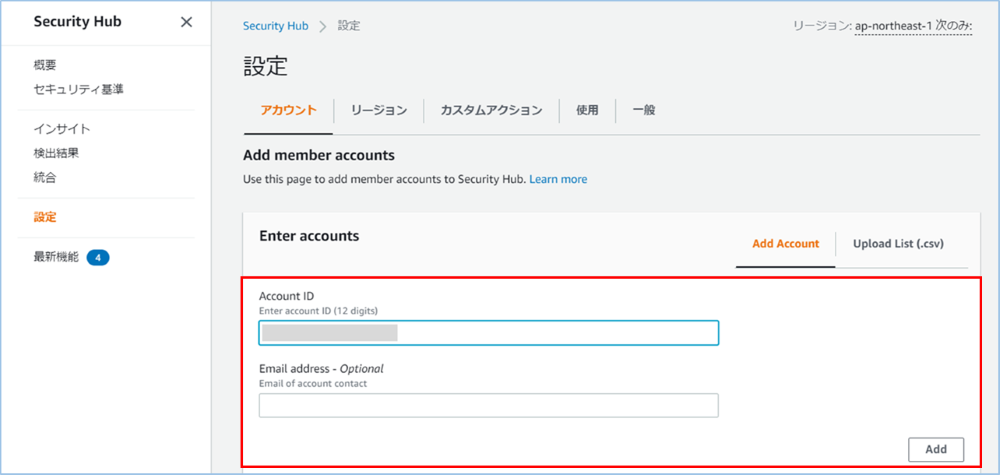This screenshot has width=1000, height=475.
Task: Select the Add Account tab
Action: click(x=785, y=243)
